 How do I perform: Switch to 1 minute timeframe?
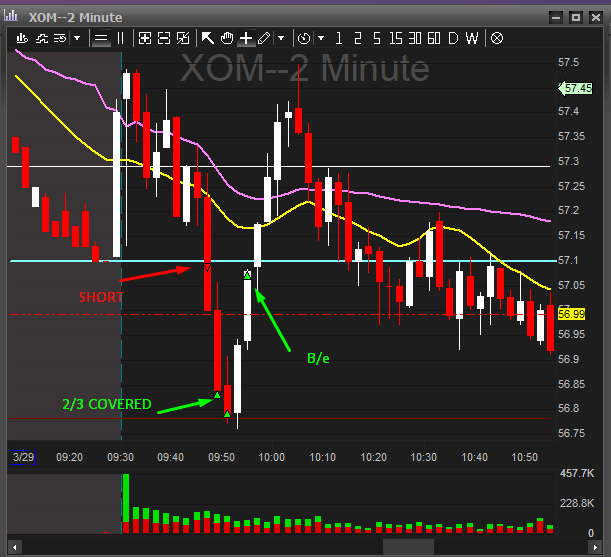[x=339, y=38]
